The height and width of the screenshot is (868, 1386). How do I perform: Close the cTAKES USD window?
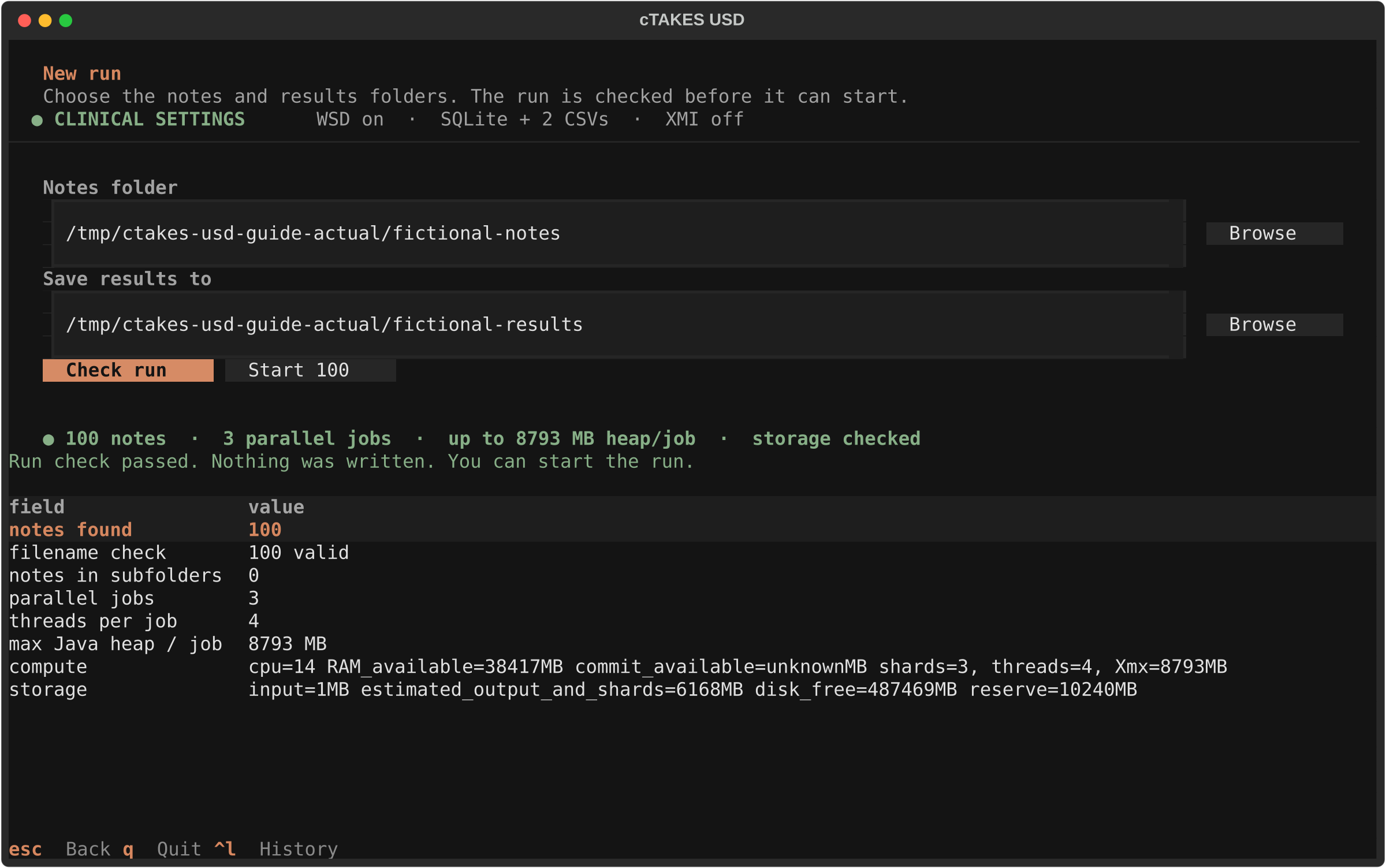coord(24,21)
